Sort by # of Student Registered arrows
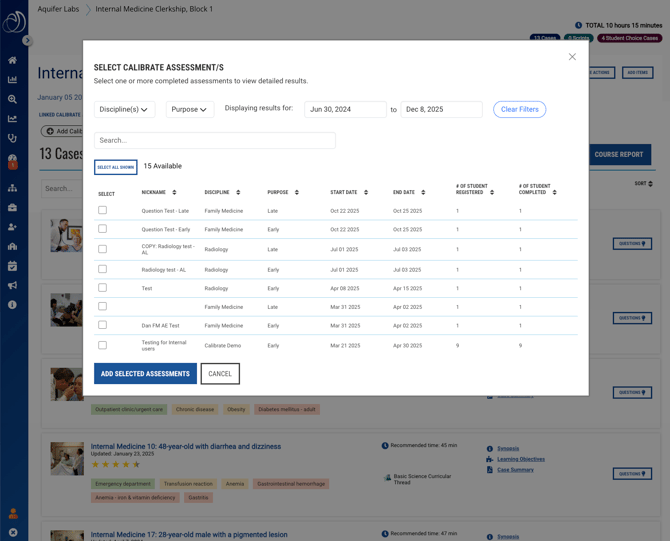Viewport: 670px width, 541px height. (x=492, y=192)
